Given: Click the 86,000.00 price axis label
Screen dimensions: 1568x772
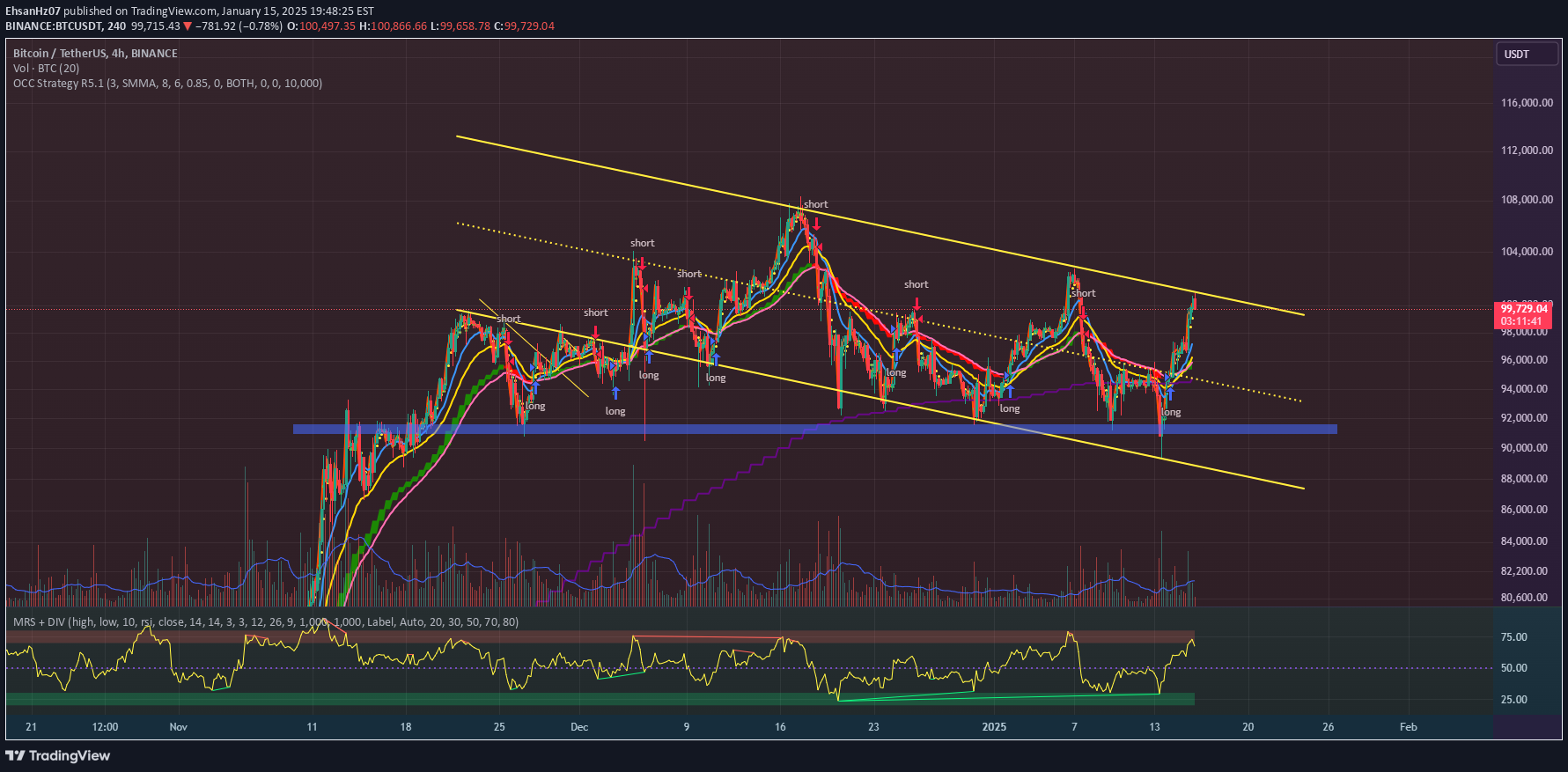Looking at the screenshot, I should (x=1524, y=510).
